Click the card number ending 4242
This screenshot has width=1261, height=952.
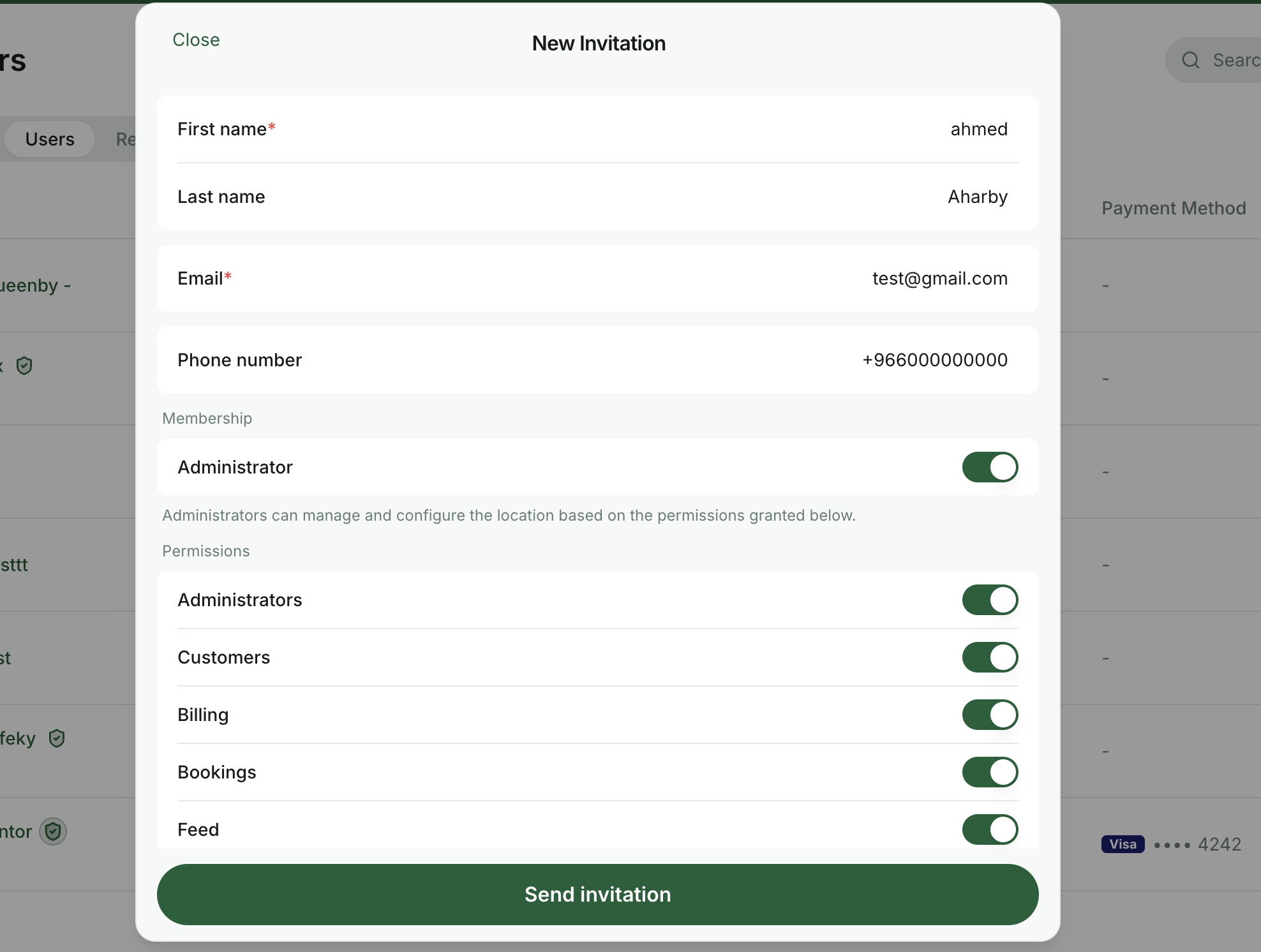(1197, 844)
